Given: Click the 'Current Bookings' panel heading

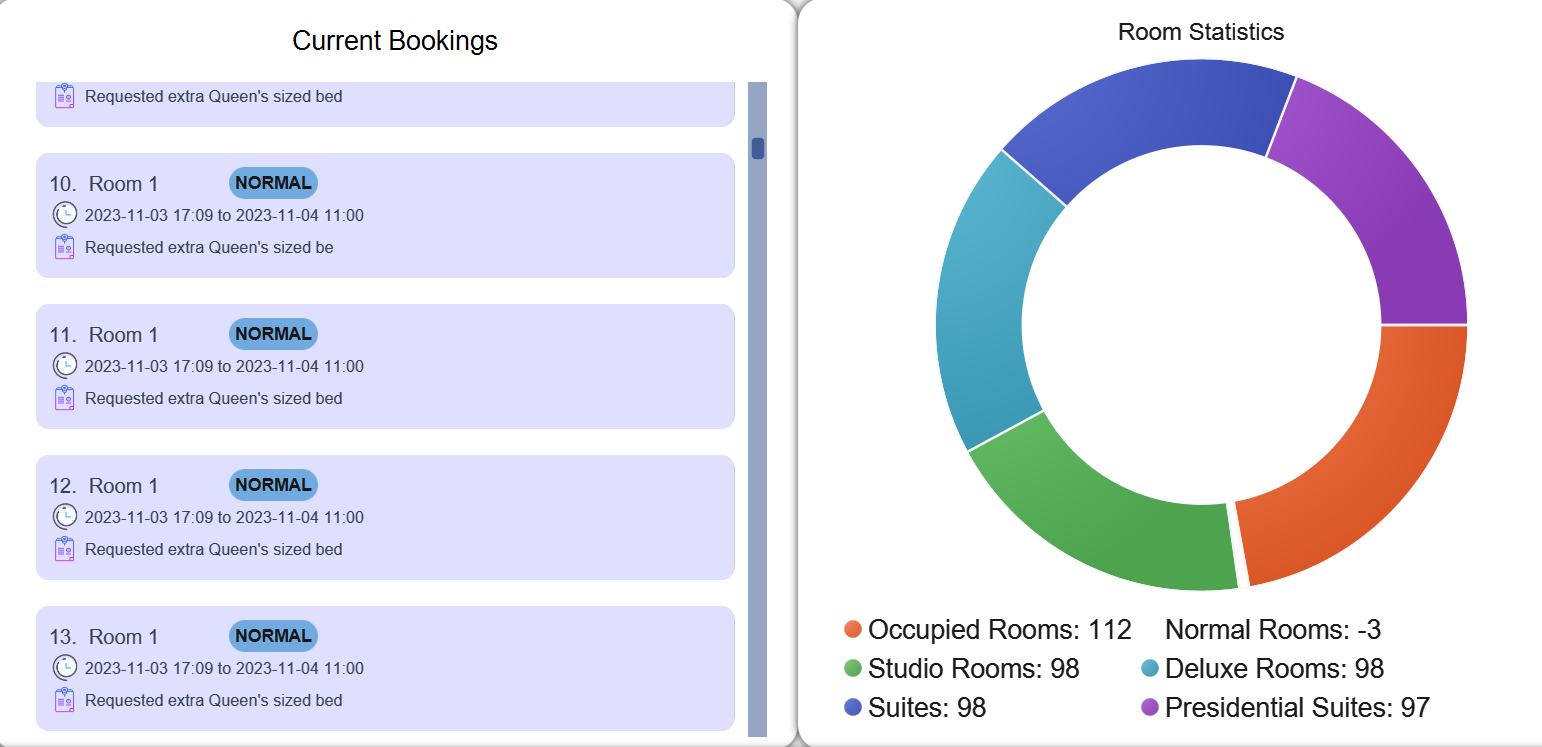Looking at the screenshot, I should pos(395,41).
